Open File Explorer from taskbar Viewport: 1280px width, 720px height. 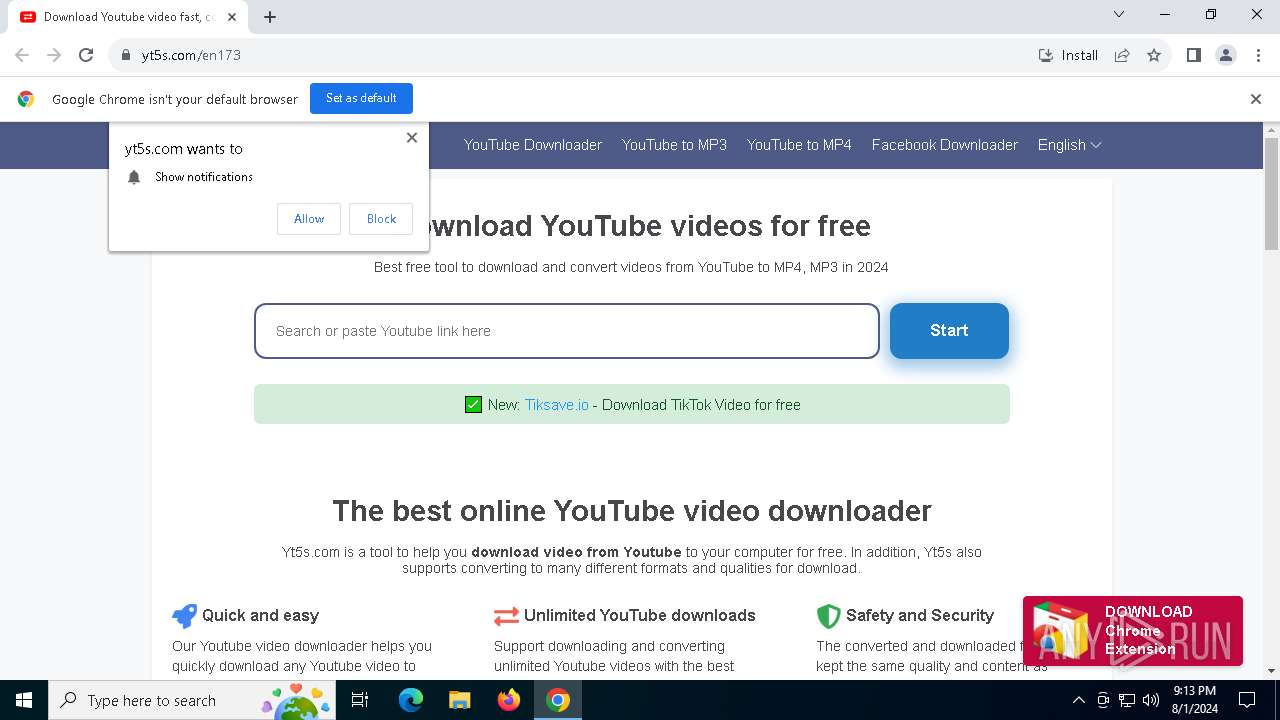[459, 700]
